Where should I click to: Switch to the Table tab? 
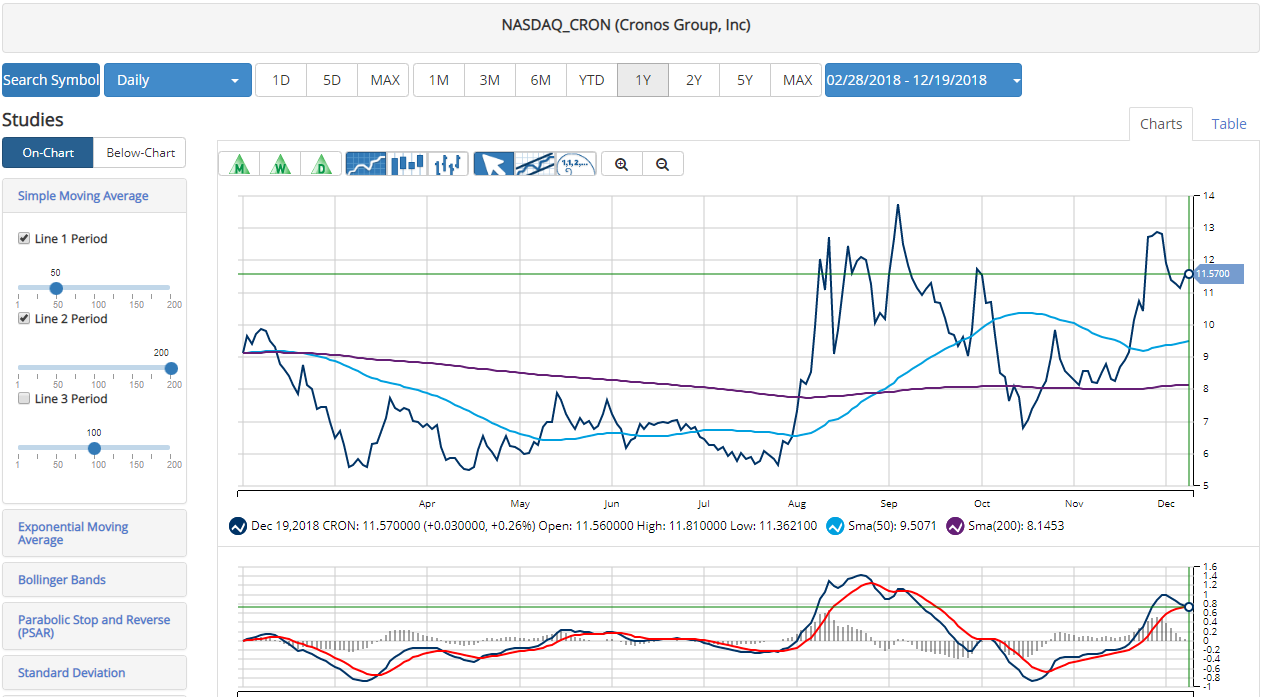[x=1229, y=124]
